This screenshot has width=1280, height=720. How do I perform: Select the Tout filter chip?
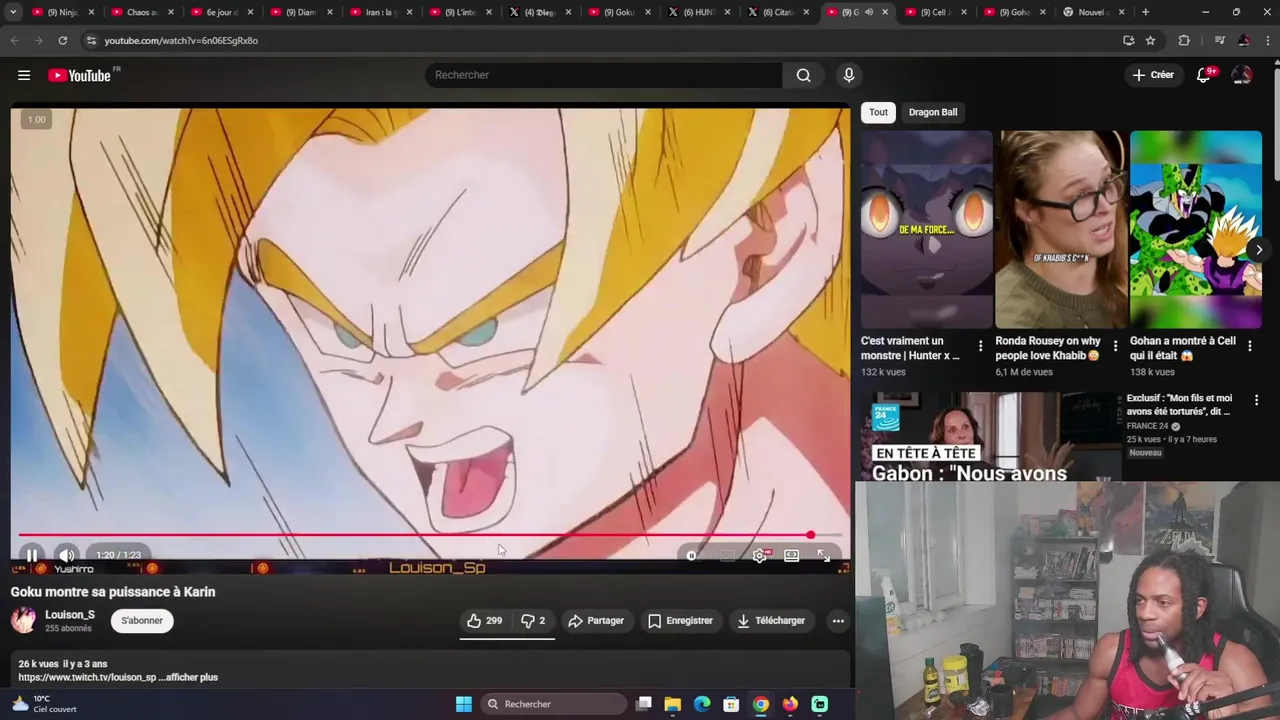(878, 112)
